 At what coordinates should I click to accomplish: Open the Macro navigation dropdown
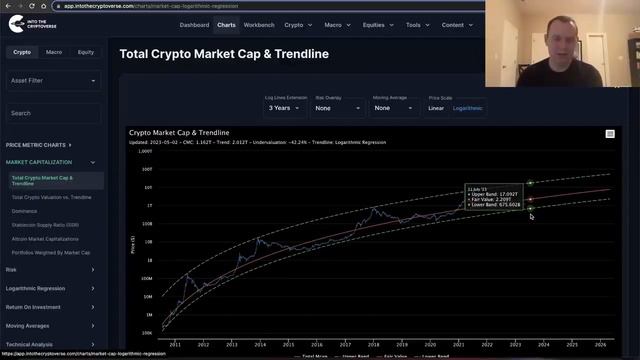(337, 25)
